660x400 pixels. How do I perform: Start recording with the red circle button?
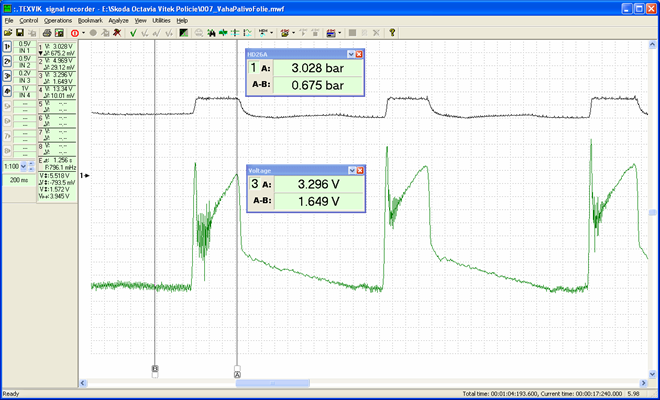[x=75, y=33]
